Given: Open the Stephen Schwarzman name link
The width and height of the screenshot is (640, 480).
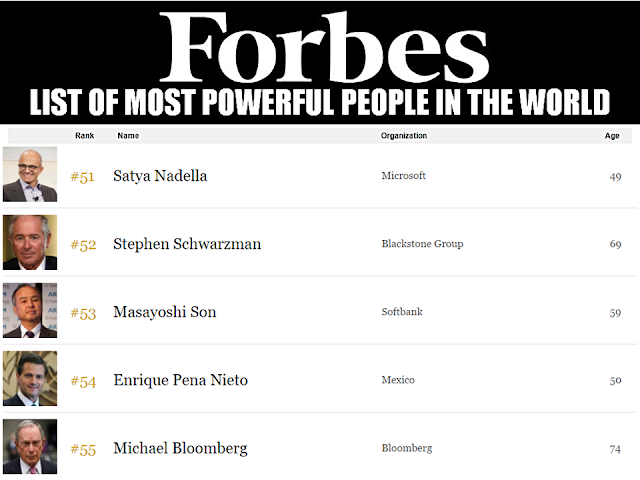Looking at the screenshot, I should 187,244.
